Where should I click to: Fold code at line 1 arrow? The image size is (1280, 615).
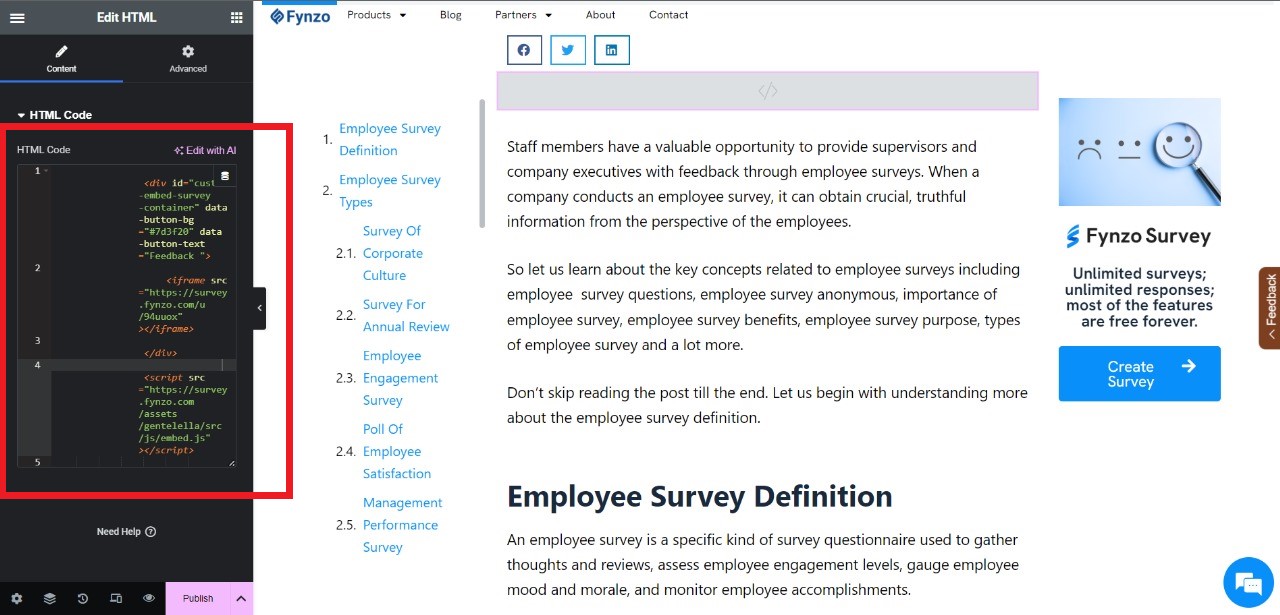(x=46, y=171)
